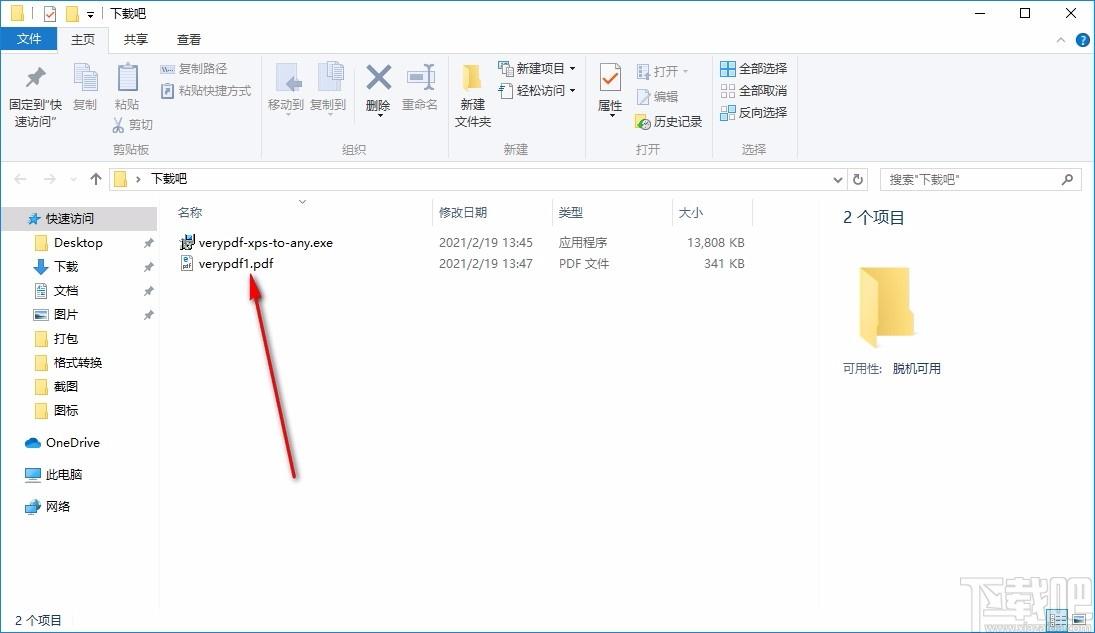Click the blue Help question mark icon
This screenshot has height=633, width=1095.
[x=1082, y=40]
